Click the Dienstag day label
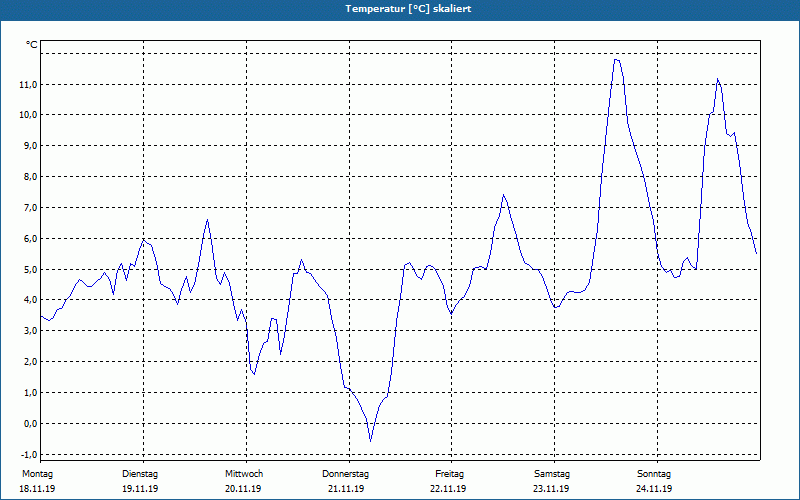The height and width of the screenshot is (500, 800). coord(140,474)
